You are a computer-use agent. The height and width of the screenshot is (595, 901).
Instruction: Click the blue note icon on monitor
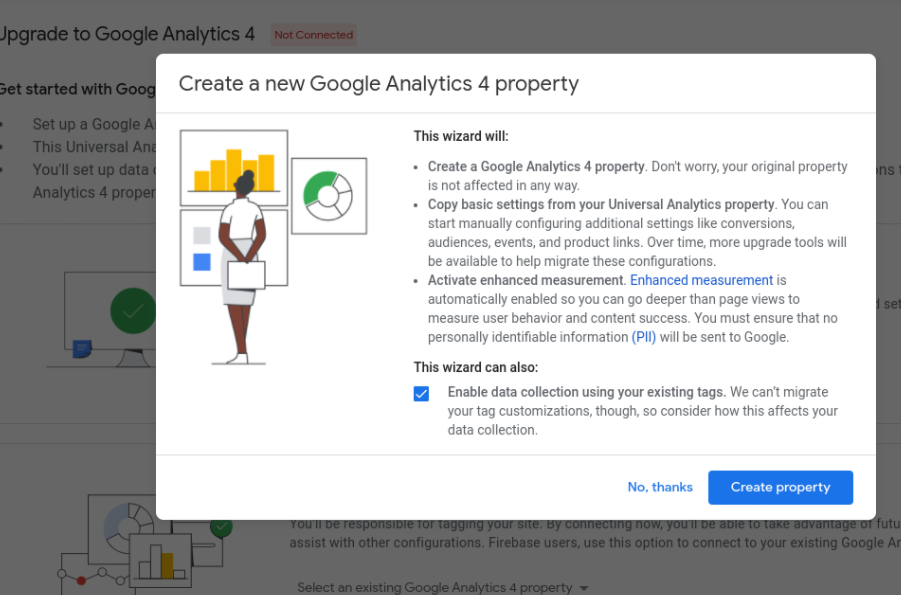82,348
